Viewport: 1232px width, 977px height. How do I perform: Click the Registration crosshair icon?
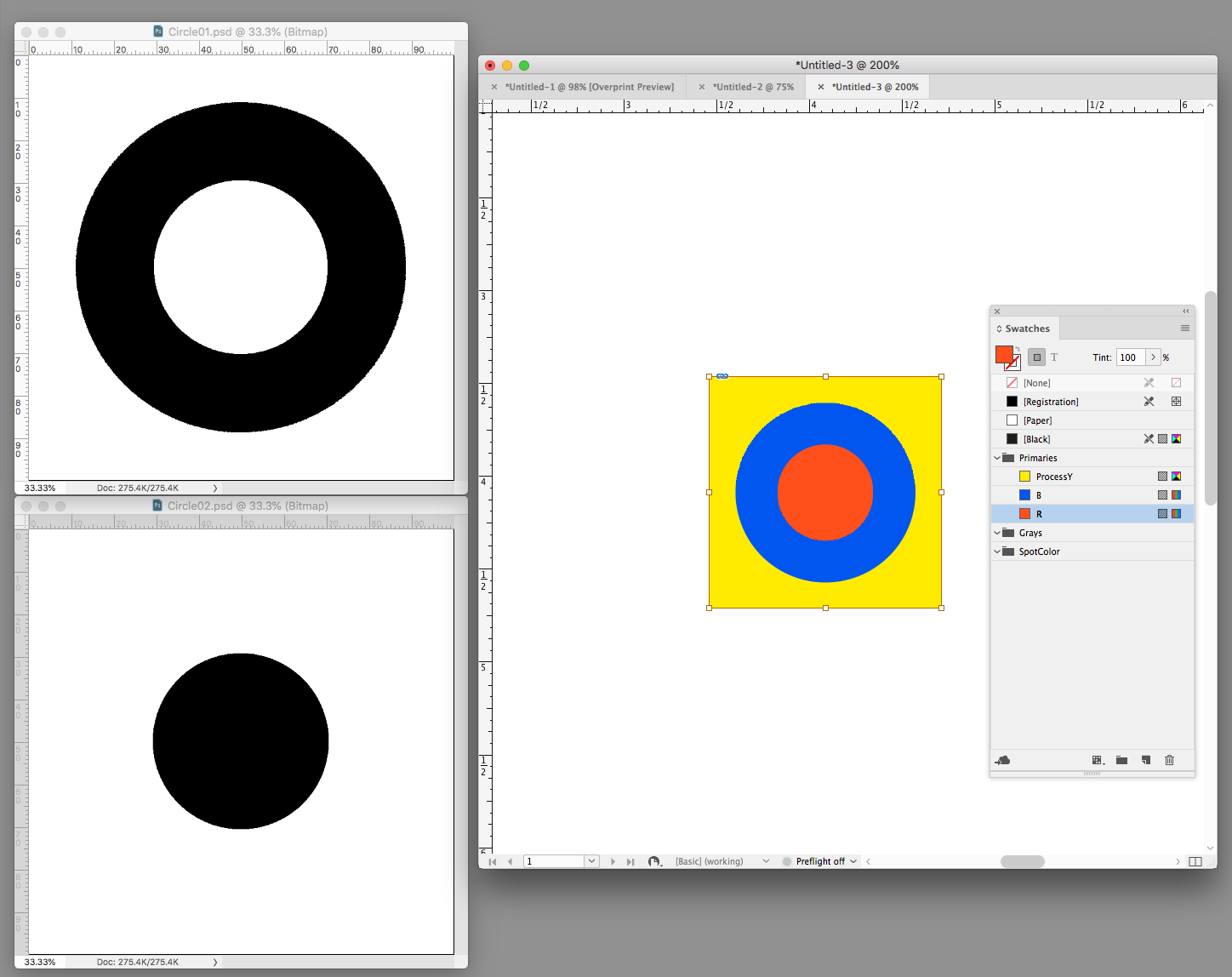(x=1176, y=402)
